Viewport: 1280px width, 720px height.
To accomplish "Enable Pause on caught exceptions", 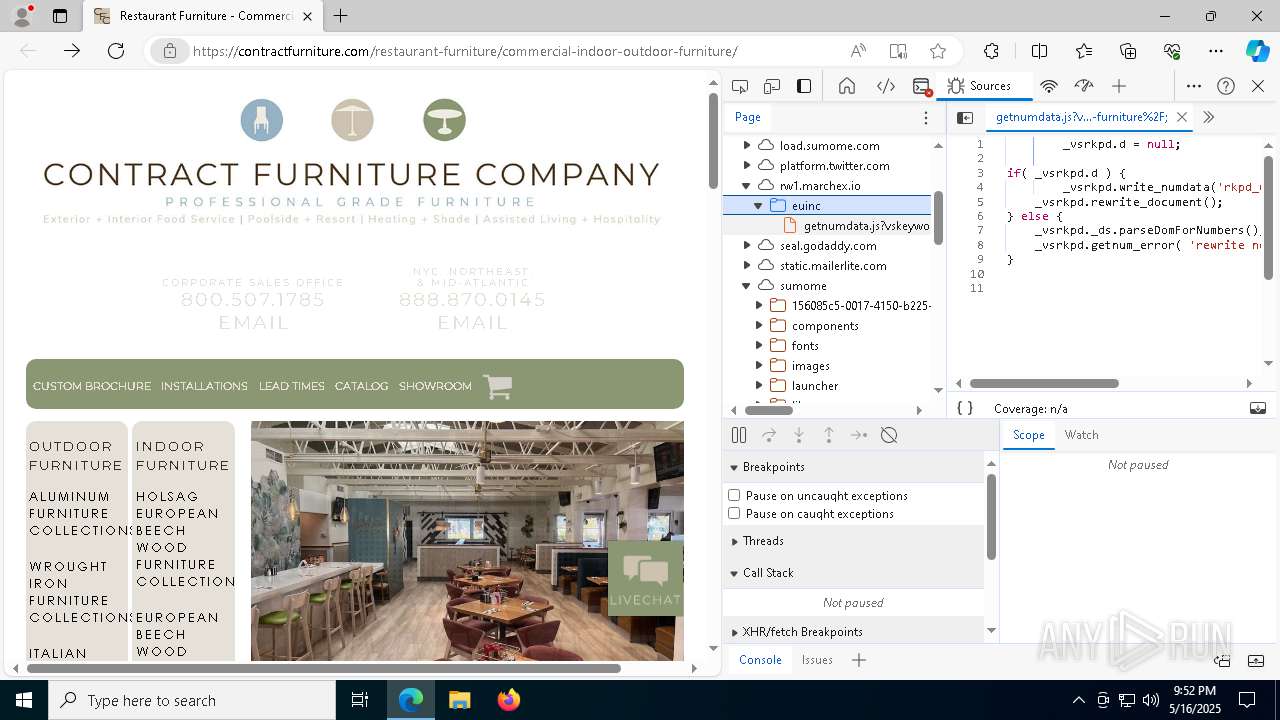I will point(734,513).
